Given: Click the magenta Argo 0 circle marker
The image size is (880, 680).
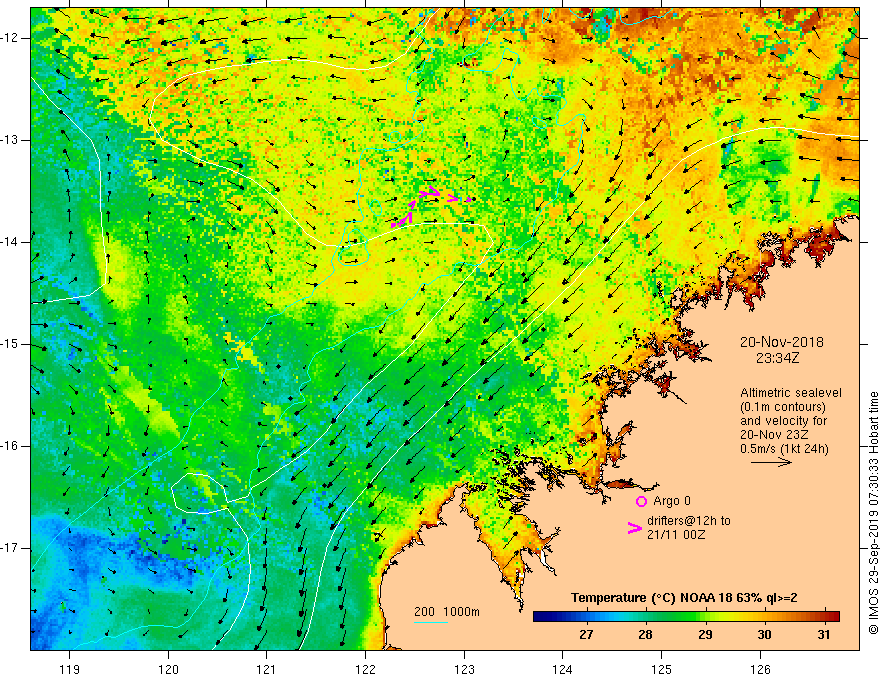Looking at the screenshot, I should 641,501.
